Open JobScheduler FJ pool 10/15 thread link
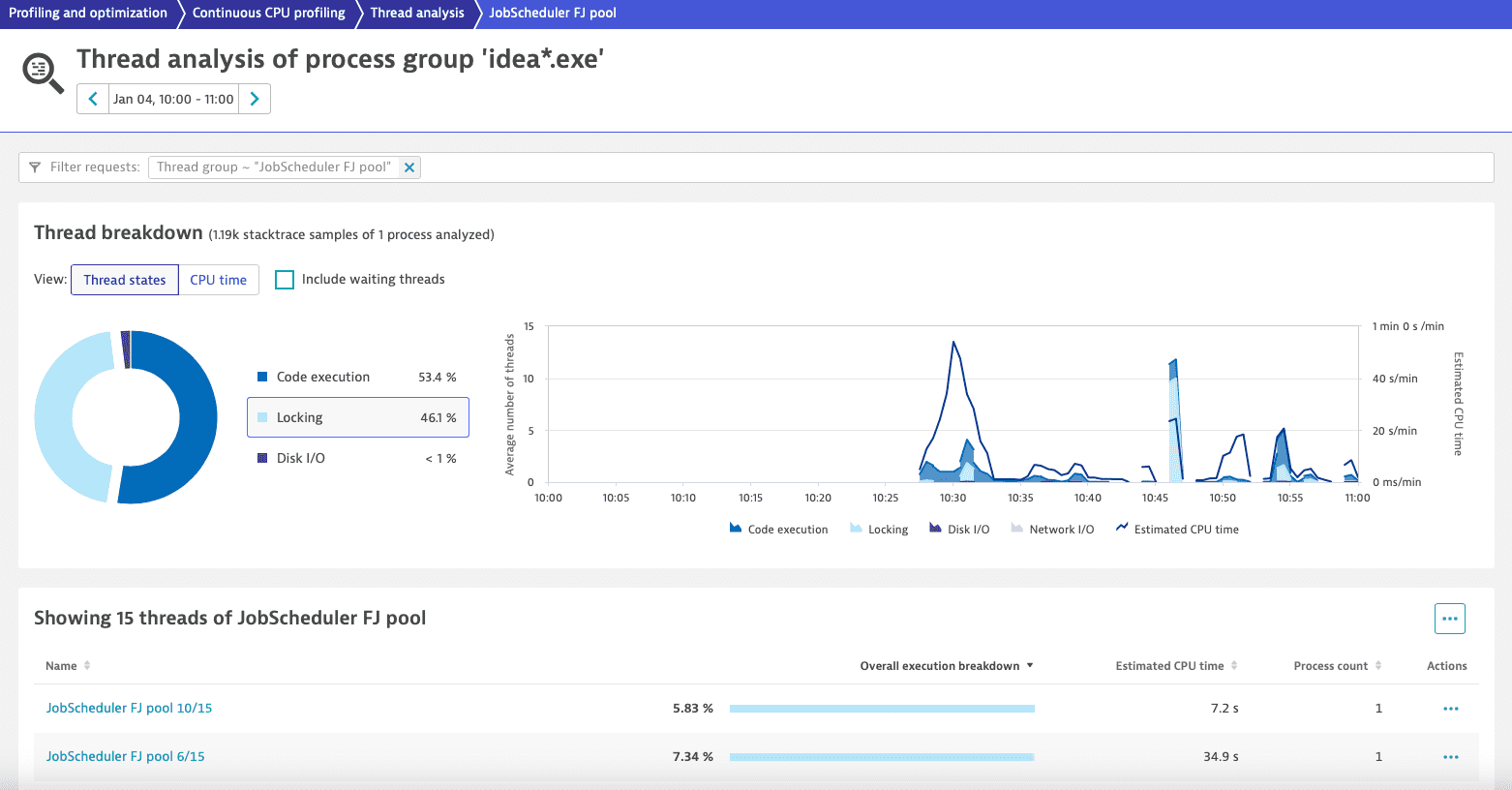Screen dimensions: 1512x790 [129, 709]
